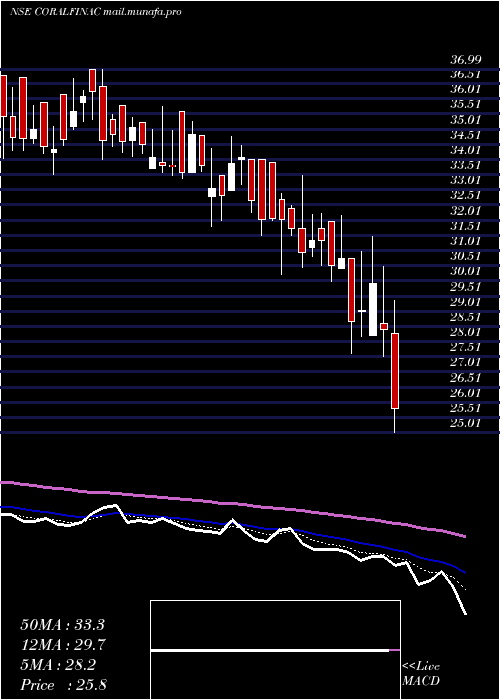This screenshot has height=700, width=500.
Task: Click the 35.51 price axis label
Action: (464, 104)
